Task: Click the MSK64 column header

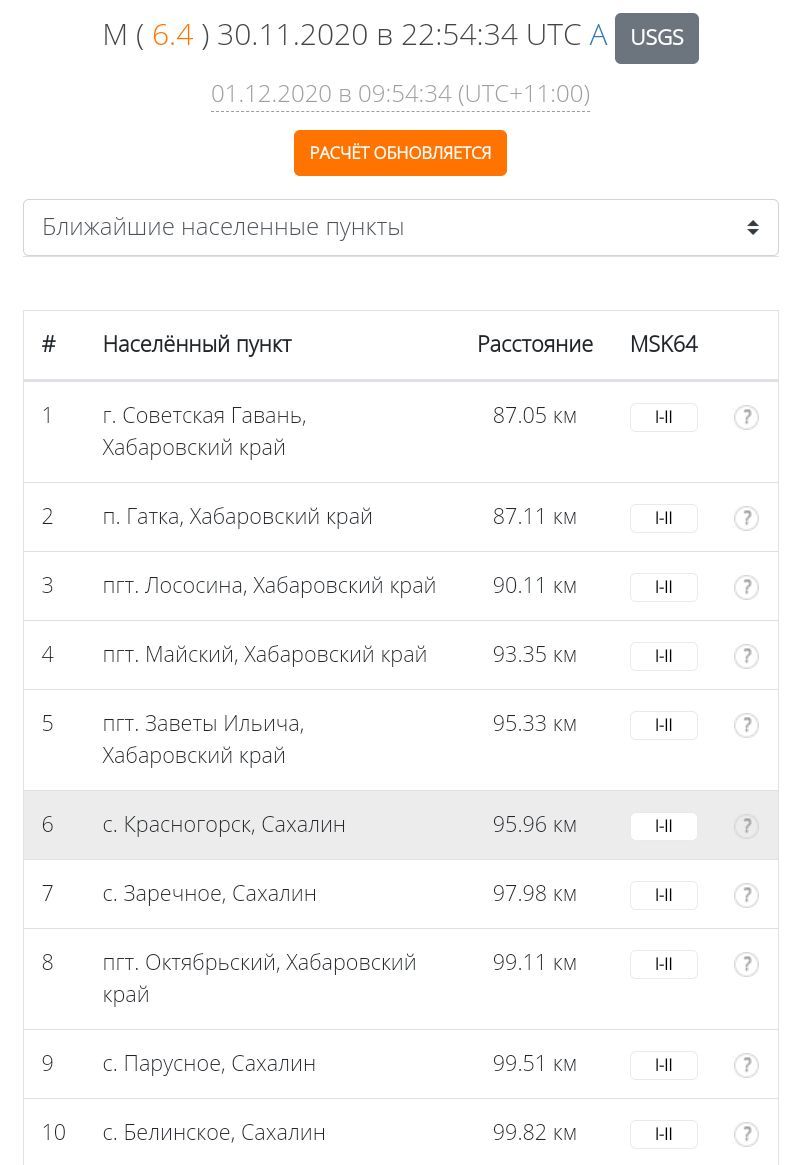Action: pyautogui.click(x=663, y=344)
